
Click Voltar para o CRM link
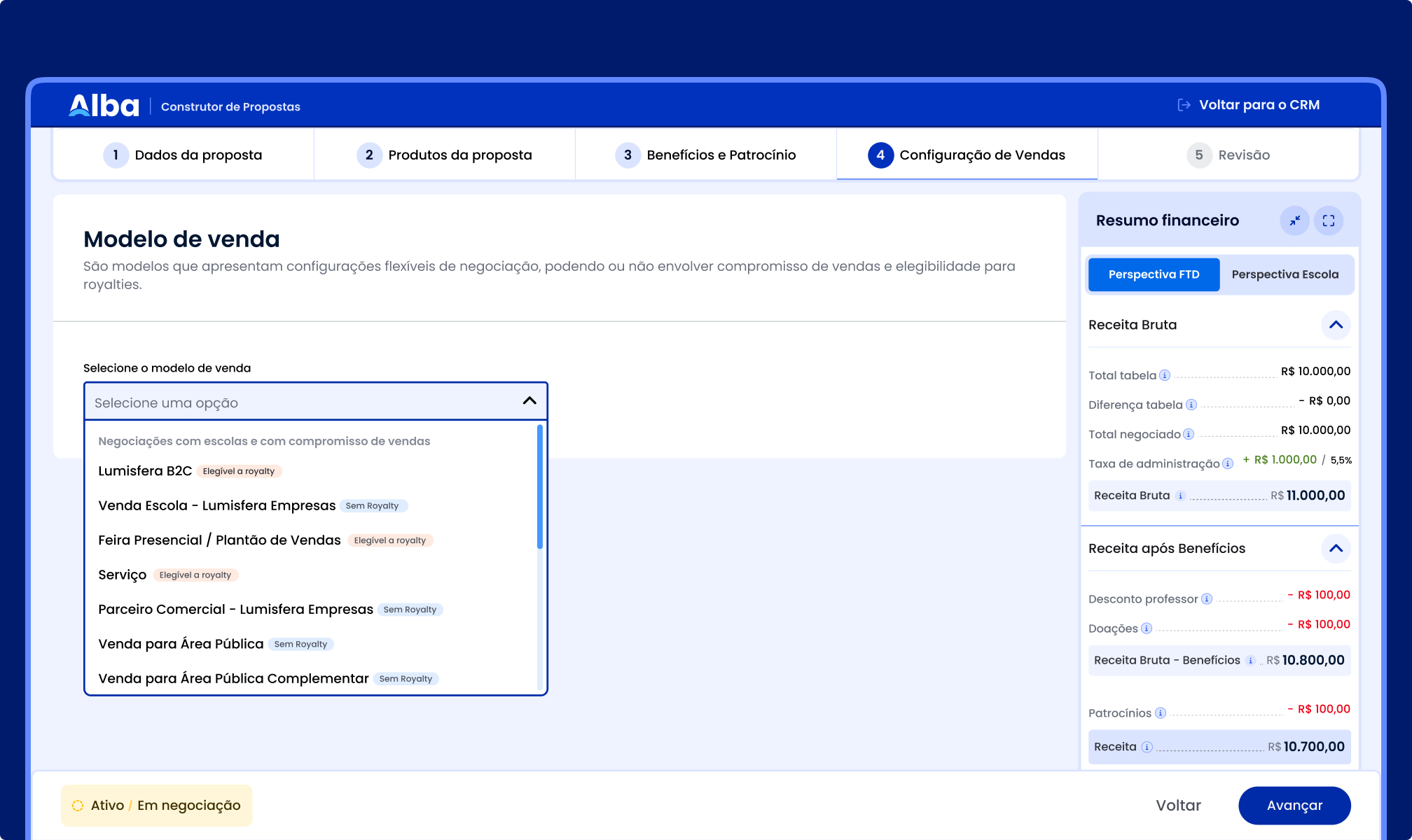click(1249, 105)
